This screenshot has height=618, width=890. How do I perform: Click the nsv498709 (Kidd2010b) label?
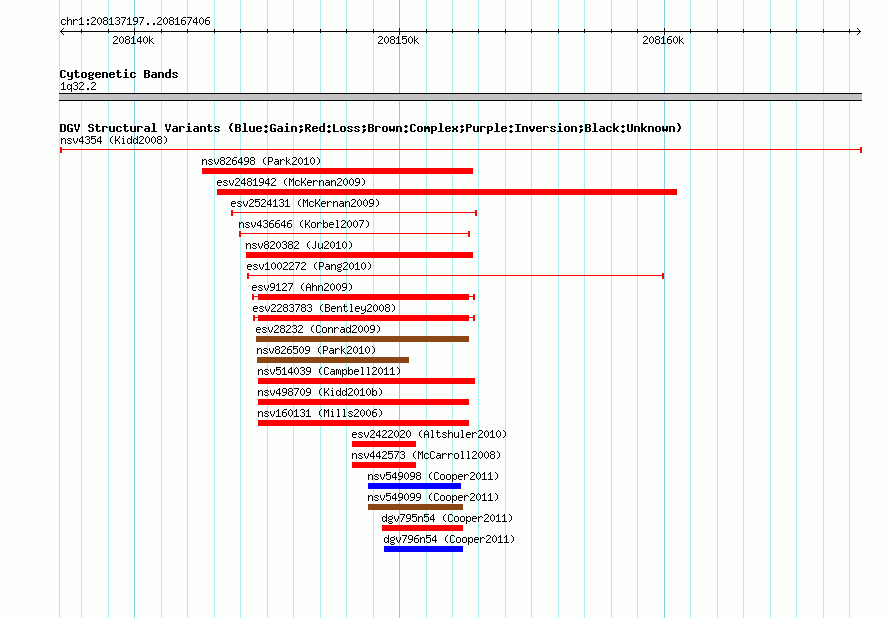coord(320,392)
